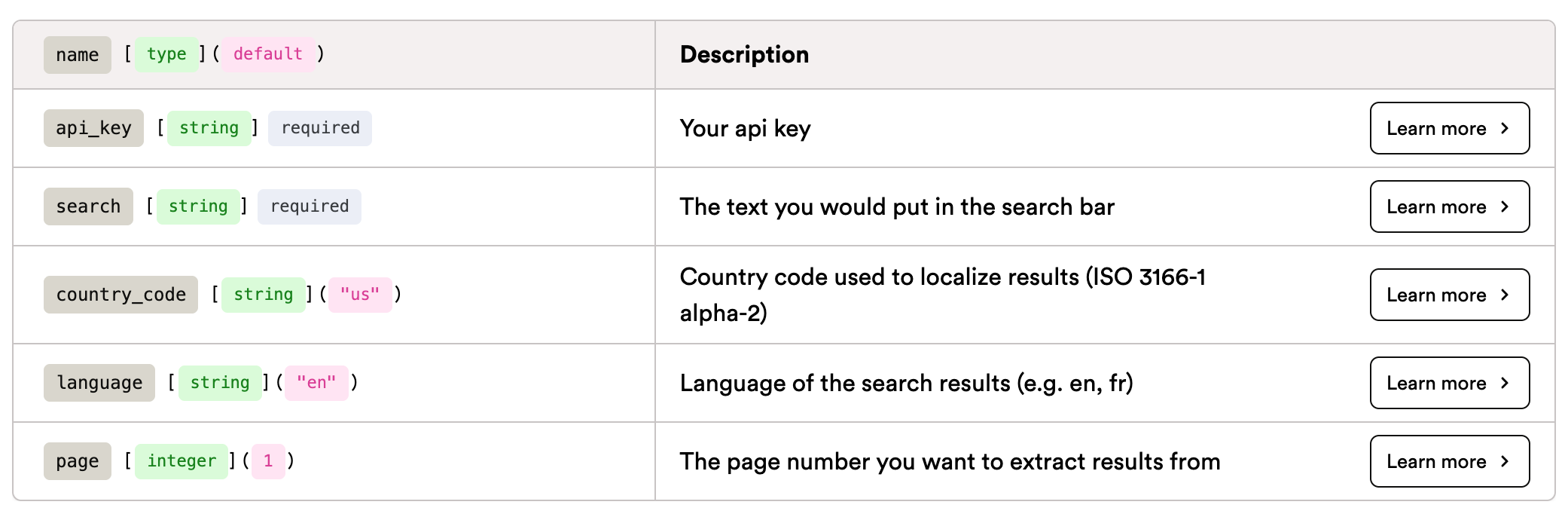Open Learn more for the search parameter

point(1449,206)
